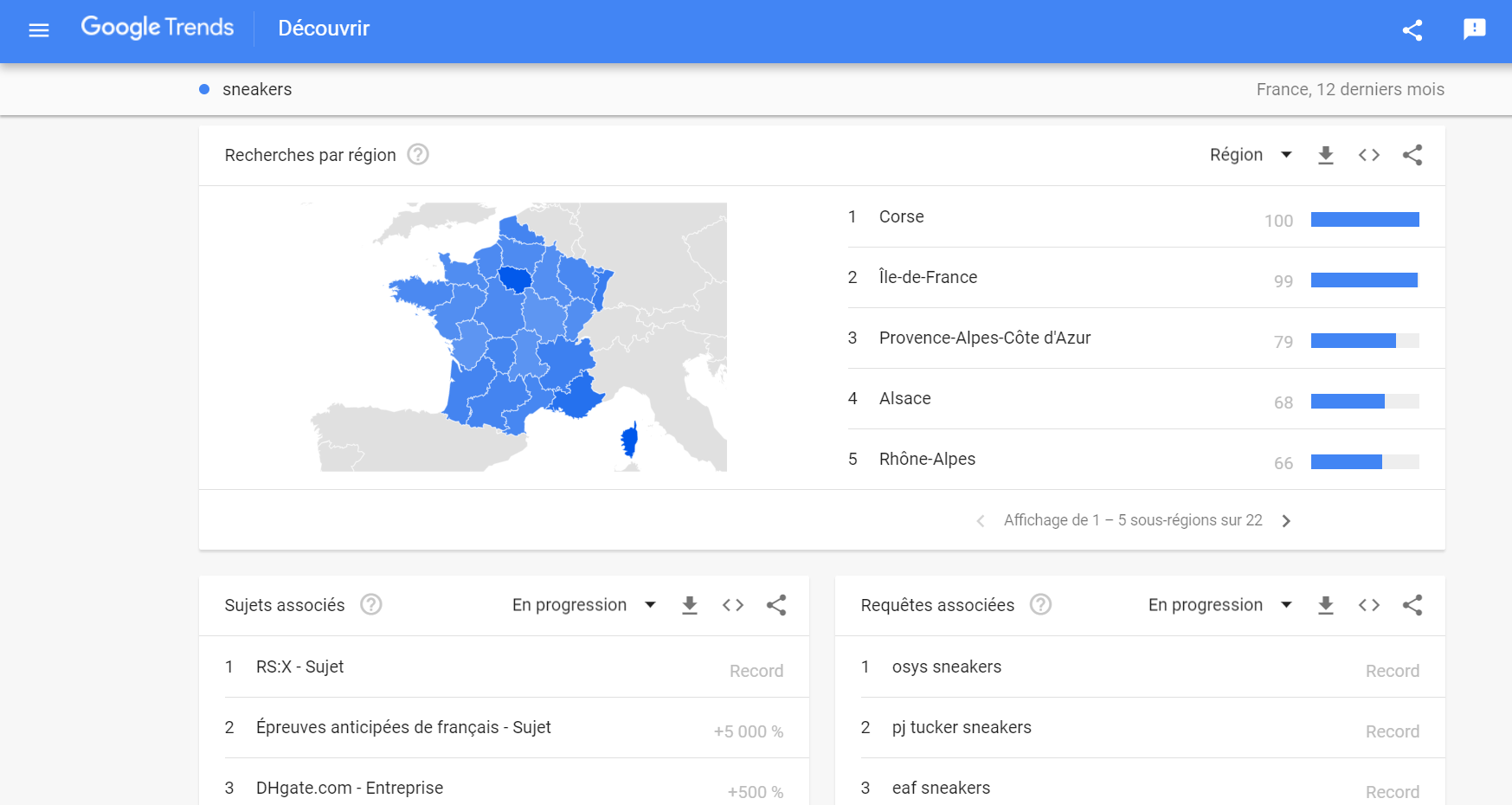Screen dimensions: 1512x805
Task: Share the Sujets associés card
Action: [x=776, y=605]
